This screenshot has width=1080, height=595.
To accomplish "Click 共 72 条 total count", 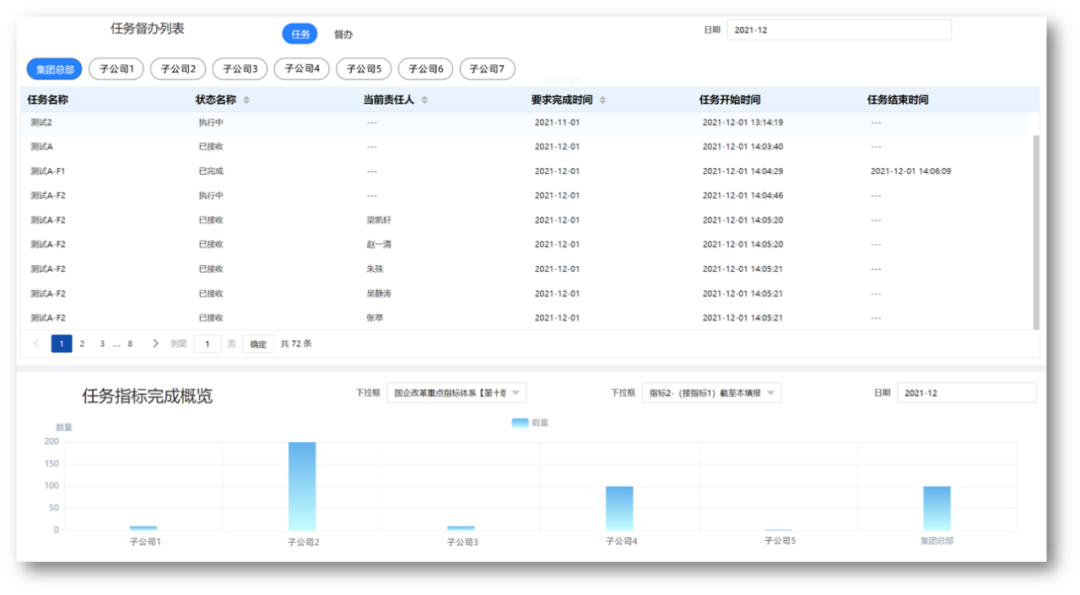I will click(x=296, y=344).
